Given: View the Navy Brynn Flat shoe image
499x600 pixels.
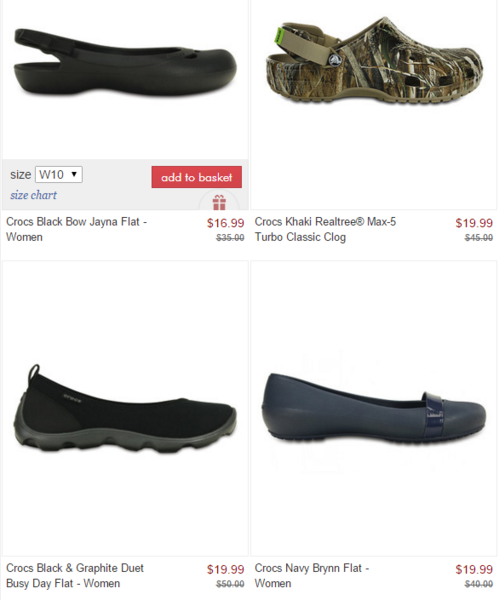Looking at the screenshot, I should 374,408.
